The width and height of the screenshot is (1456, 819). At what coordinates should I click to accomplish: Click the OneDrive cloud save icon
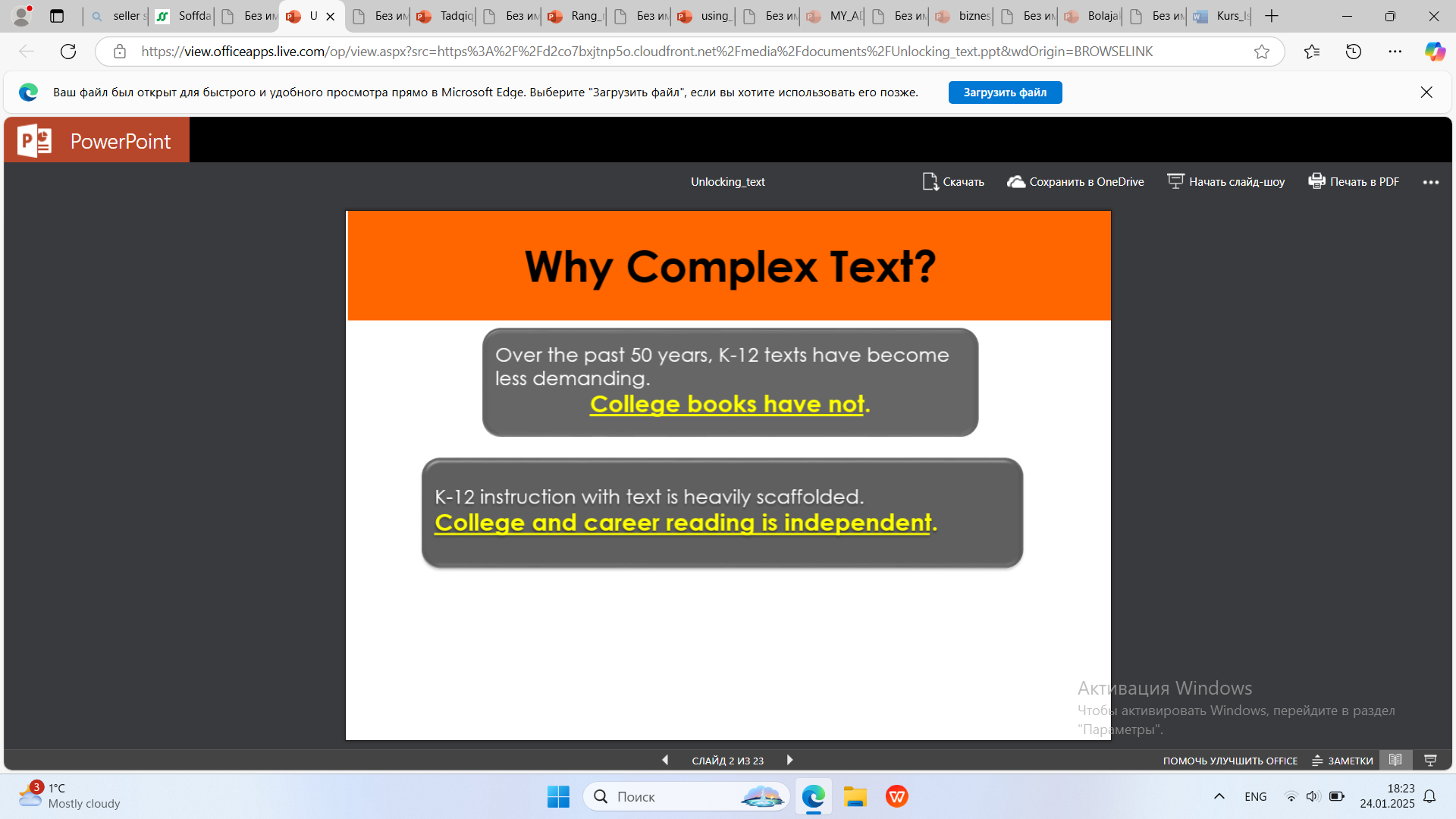tap(1016, 181)
